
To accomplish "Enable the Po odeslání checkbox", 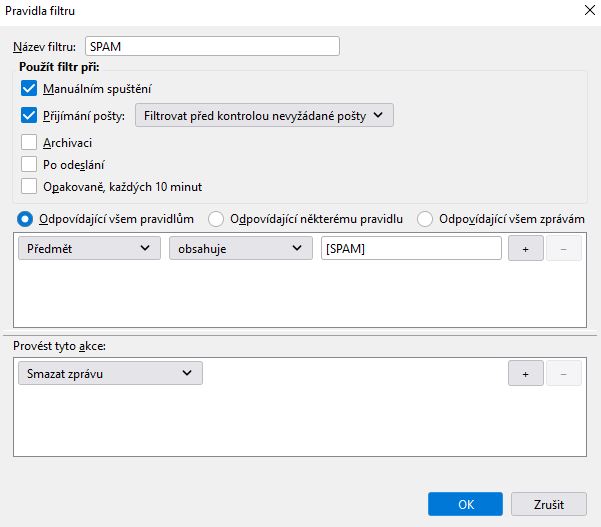I will click(x=28, y=164).
